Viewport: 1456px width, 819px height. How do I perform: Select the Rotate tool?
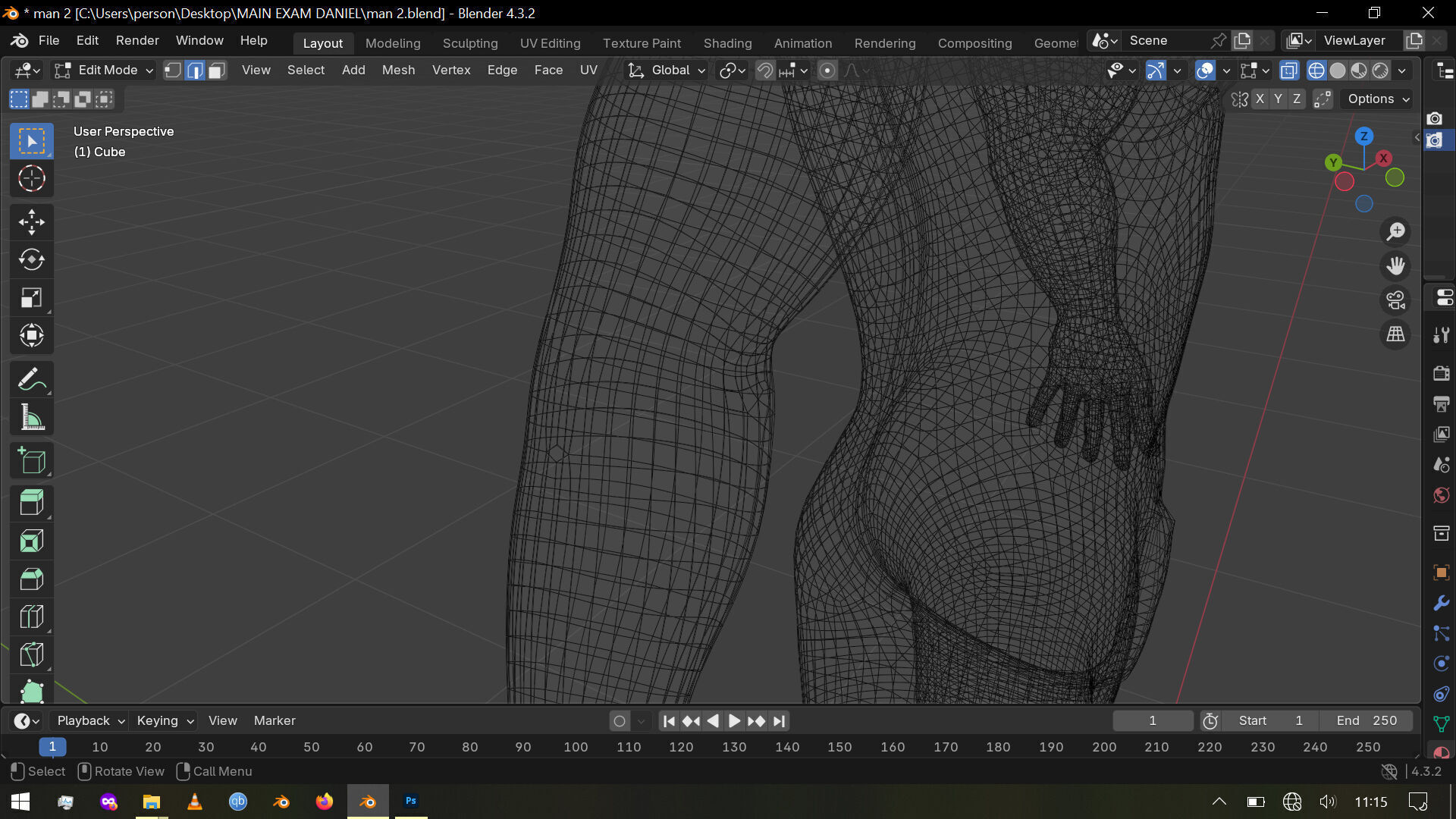tap(31, 260)
